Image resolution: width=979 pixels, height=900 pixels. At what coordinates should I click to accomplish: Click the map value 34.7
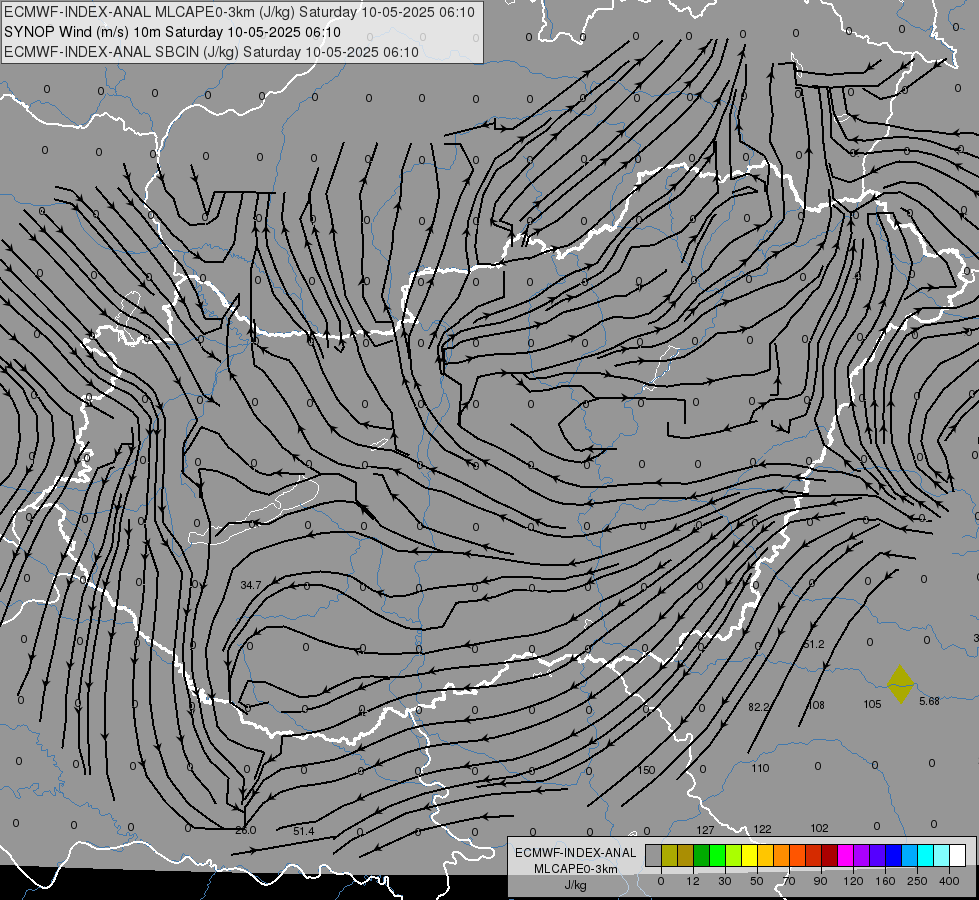(250, 585)
